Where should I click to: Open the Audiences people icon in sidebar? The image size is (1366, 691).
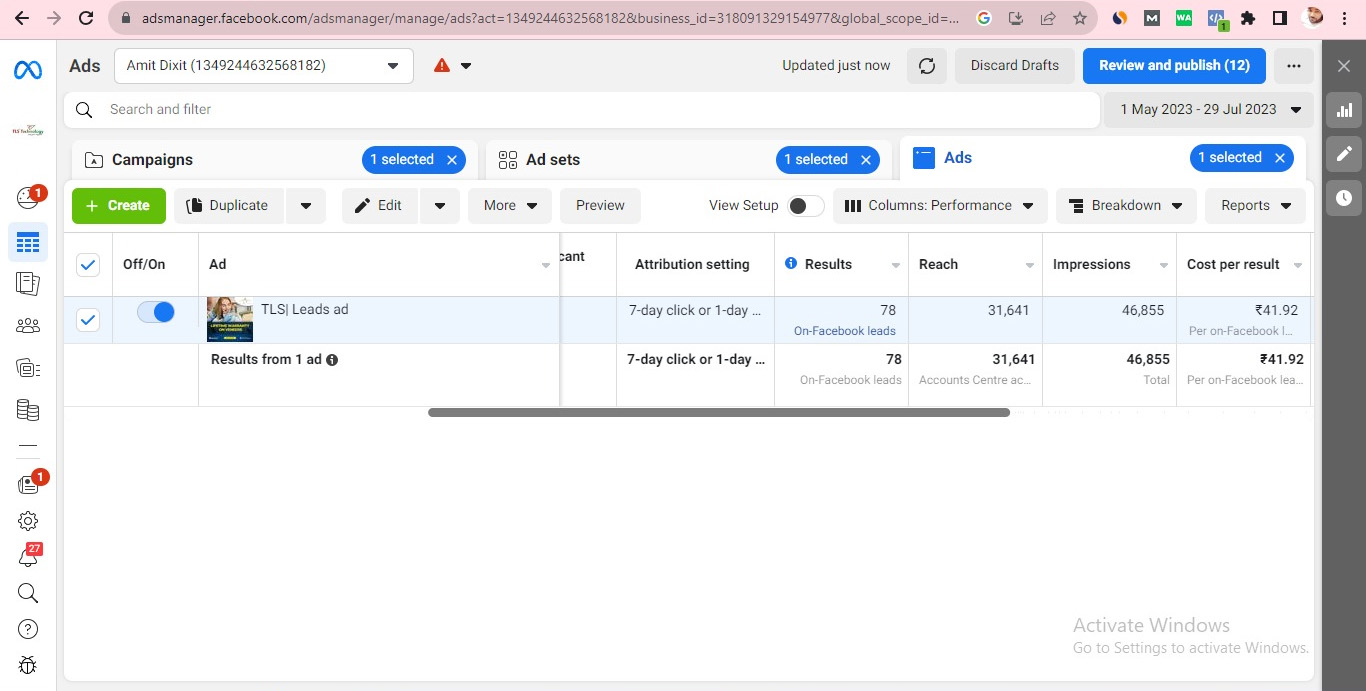28,325
